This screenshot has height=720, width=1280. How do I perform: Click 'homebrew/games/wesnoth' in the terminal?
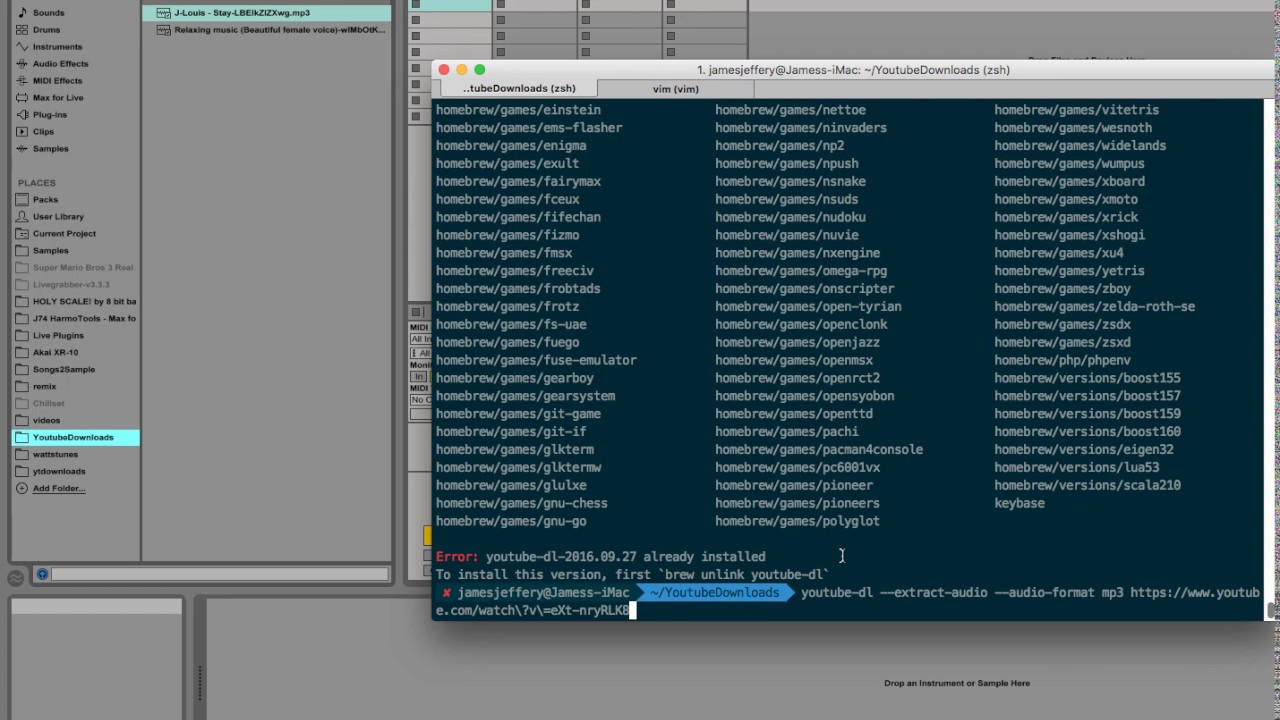click(1073, 128)
